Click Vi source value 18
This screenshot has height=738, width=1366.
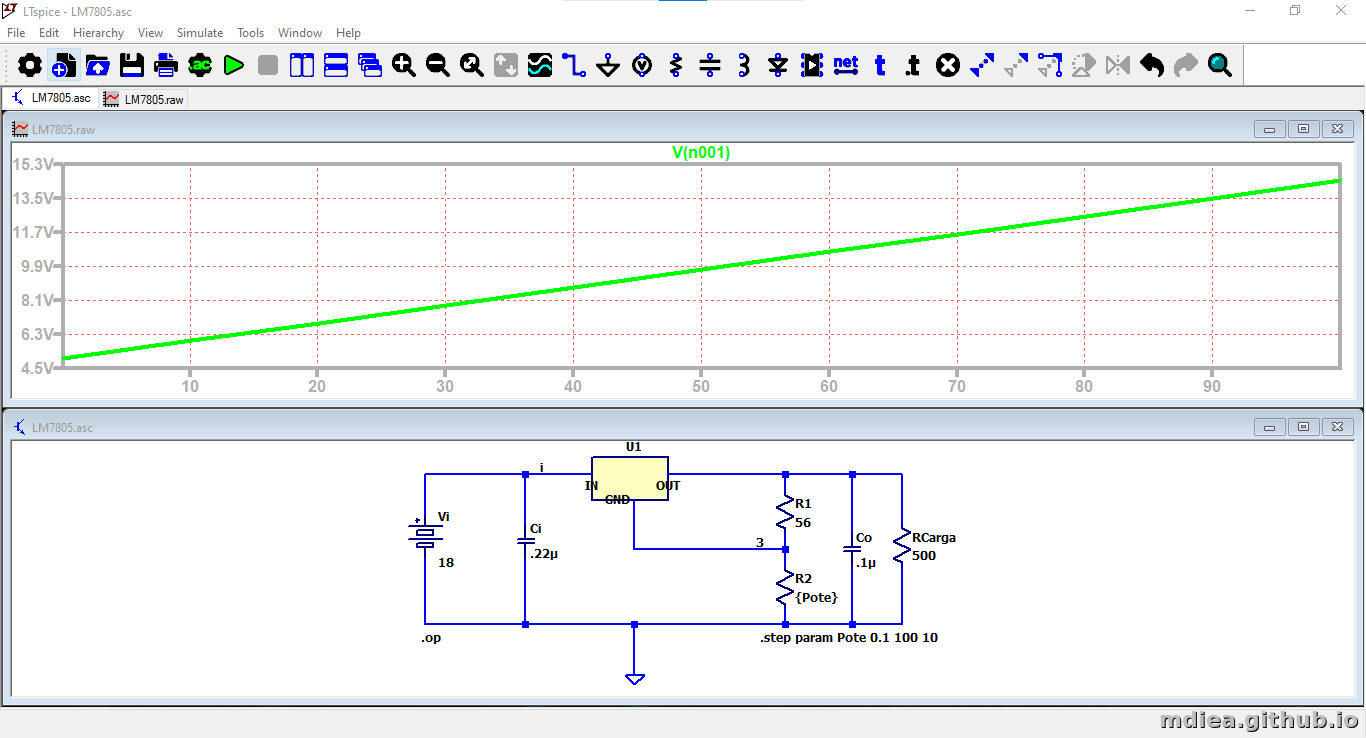click(446, 563)
